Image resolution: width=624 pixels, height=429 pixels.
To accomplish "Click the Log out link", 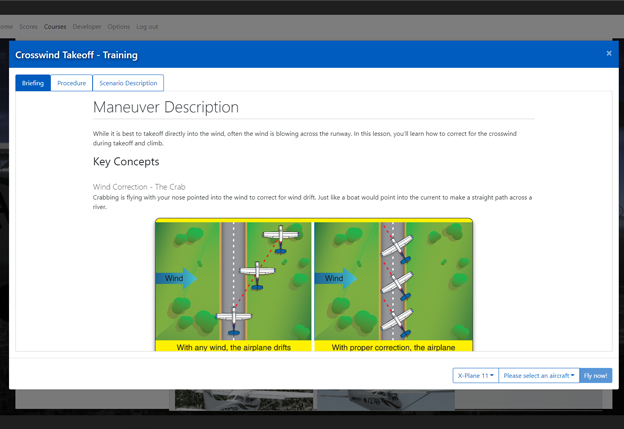I will [147, 27].
